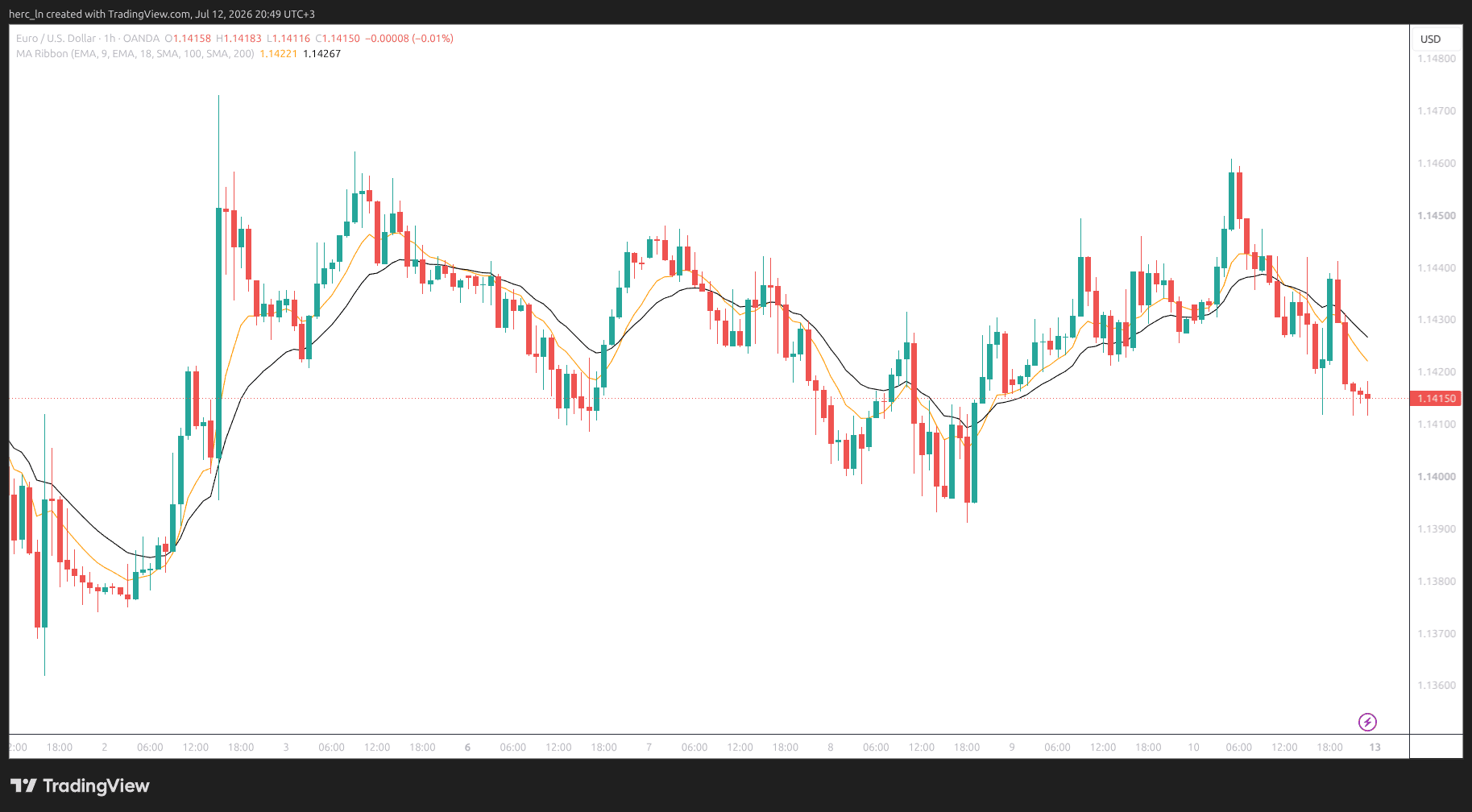Viewport: 1472px width, 812px height.
Task: Click the 1.14400 price axis label
Action: point(1437,268)
